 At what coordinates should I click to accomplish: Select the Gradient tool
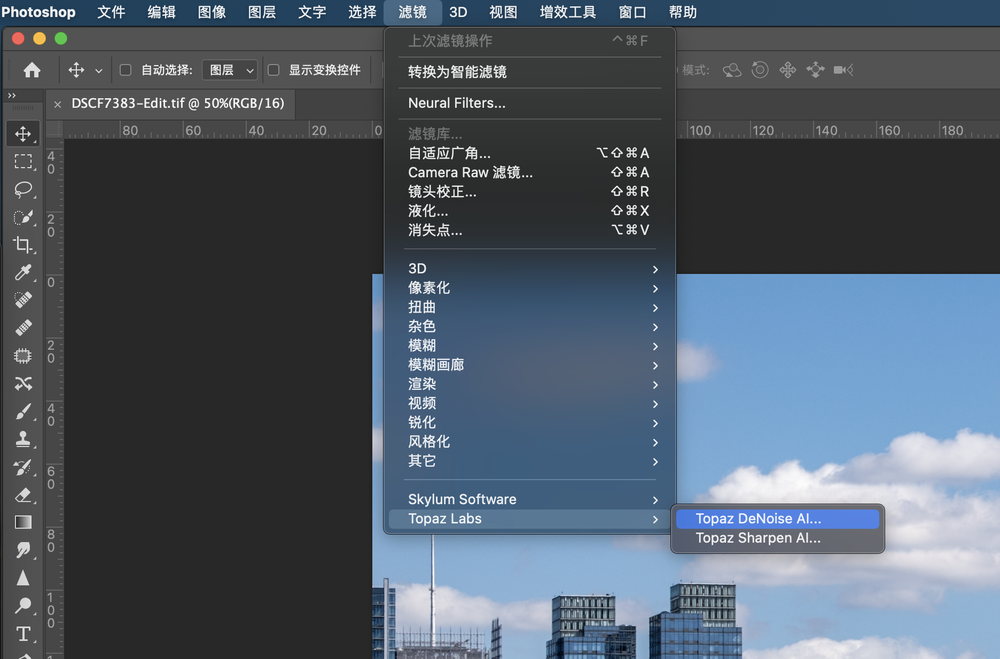pyautogui.click(x=23, y=522)
